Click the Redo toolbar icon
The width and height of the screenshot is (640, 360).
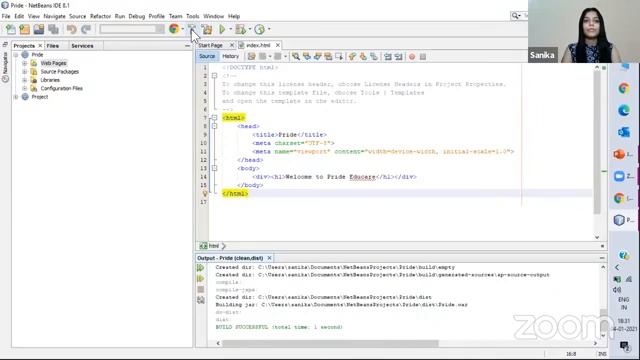tap(86, 29)
